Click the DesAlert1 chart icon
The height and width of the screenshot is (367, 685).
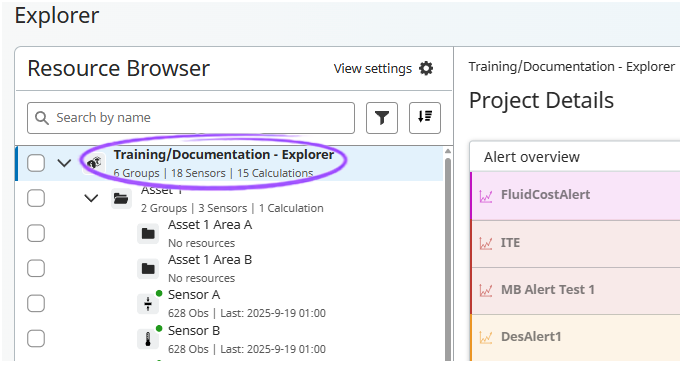coord(486,337)
